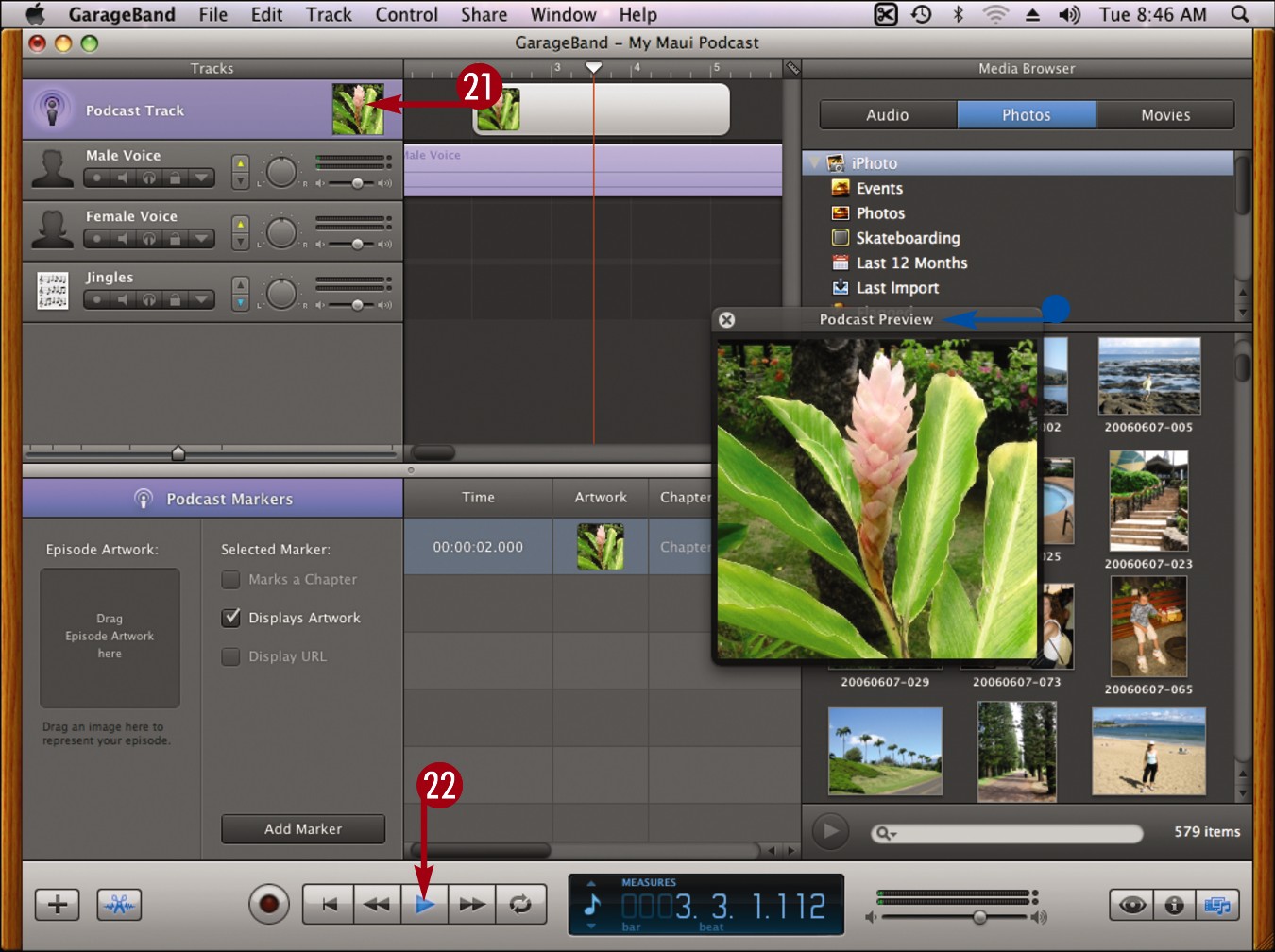The width and height of the screenshot is (1275, 952).
Task: Show automation for Male Voice track
Action: (x=201, y=178)
